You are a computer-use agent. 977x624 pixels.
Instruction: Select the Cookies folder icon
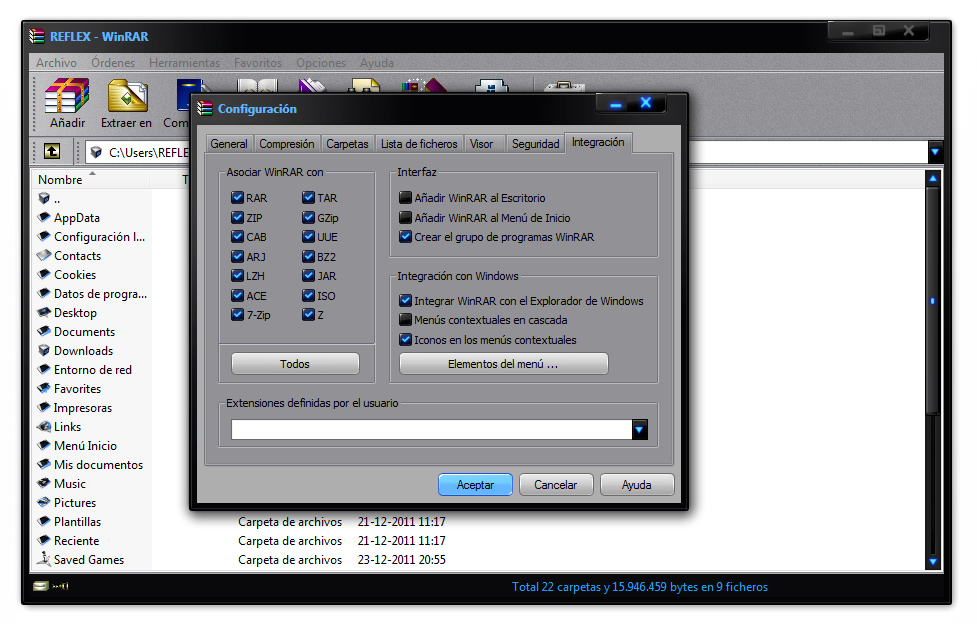pos(44,274)
